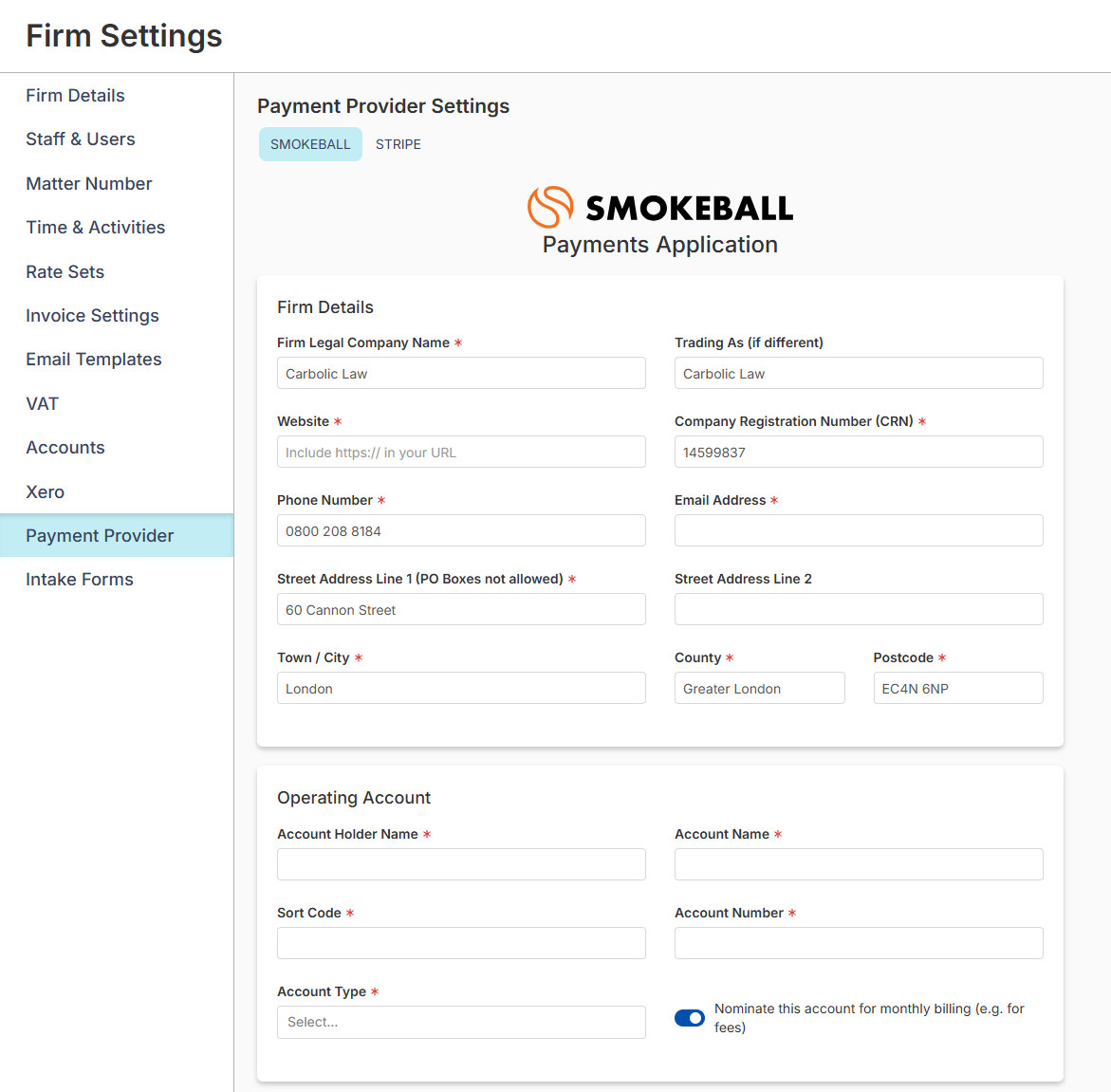The width and height of the screenshot is (1111, 1092).
Task: Click the Payment Provider Settings heading
Action: point(383,105)
